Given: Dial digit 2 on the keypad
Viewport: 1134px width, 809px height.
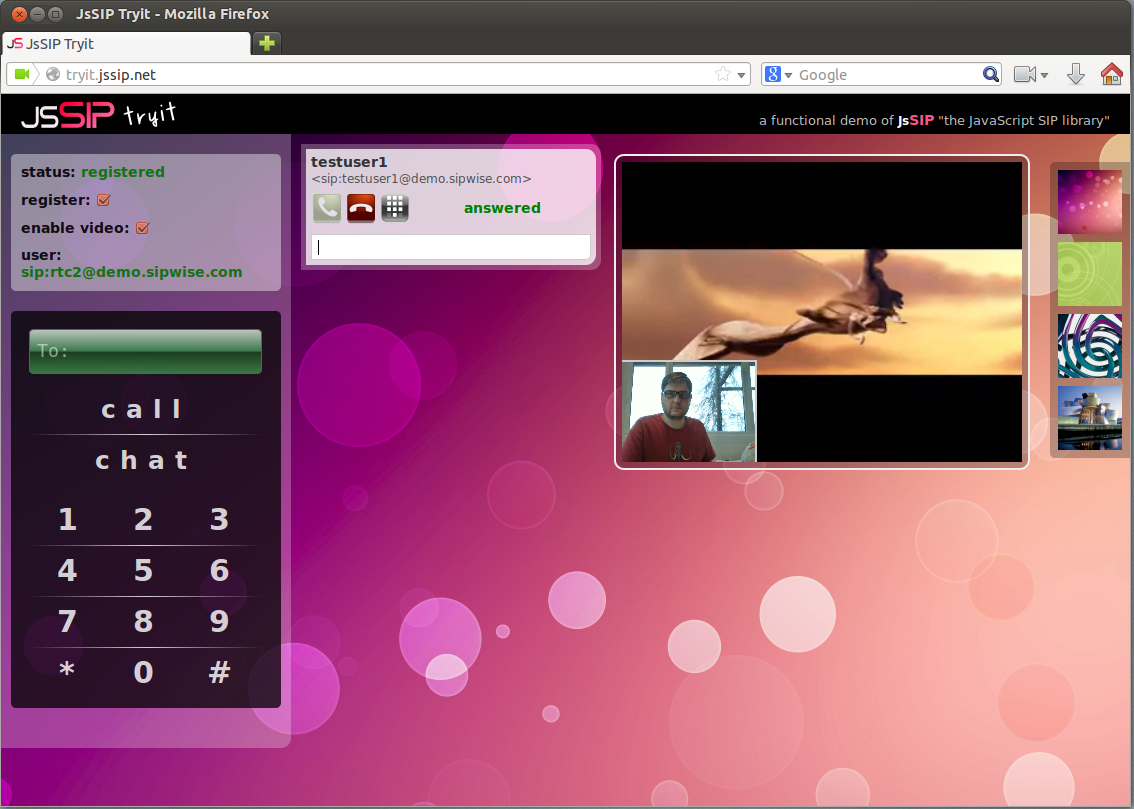Looking at the screenshot, I should tap(143, 519).
